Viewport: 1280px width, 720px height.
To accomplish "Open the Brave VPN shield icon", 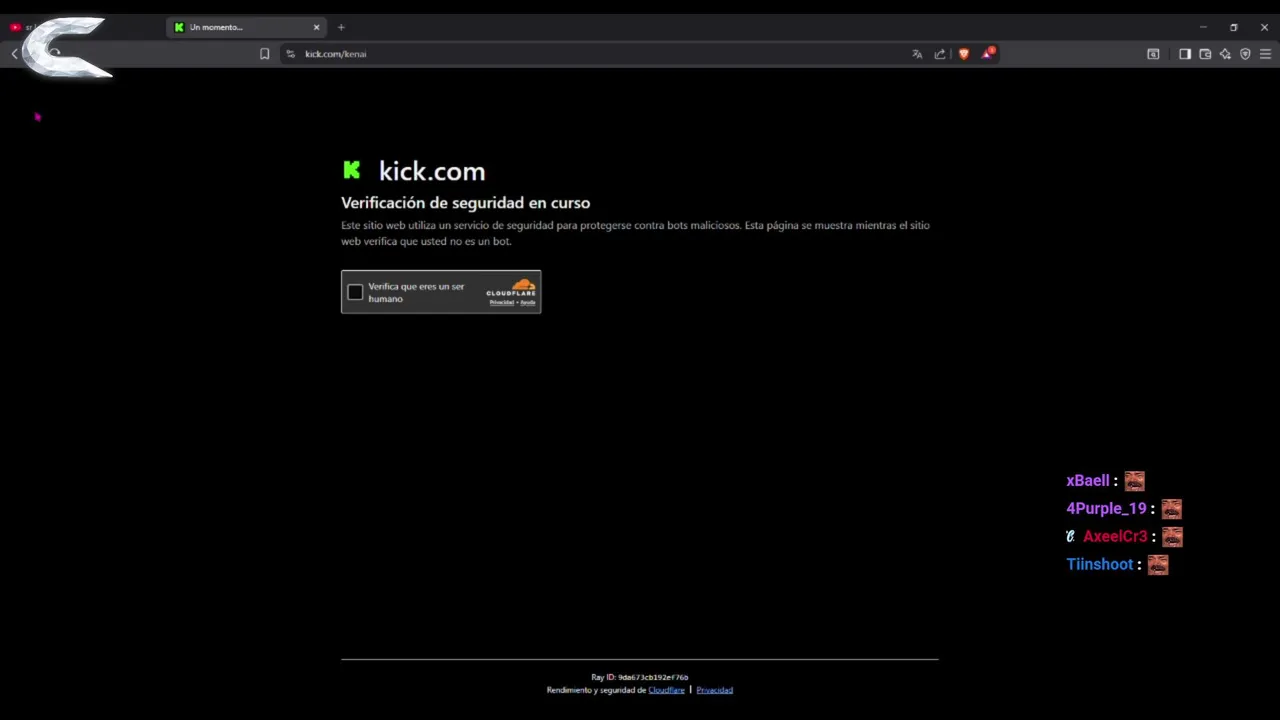I will point(1245,54).
